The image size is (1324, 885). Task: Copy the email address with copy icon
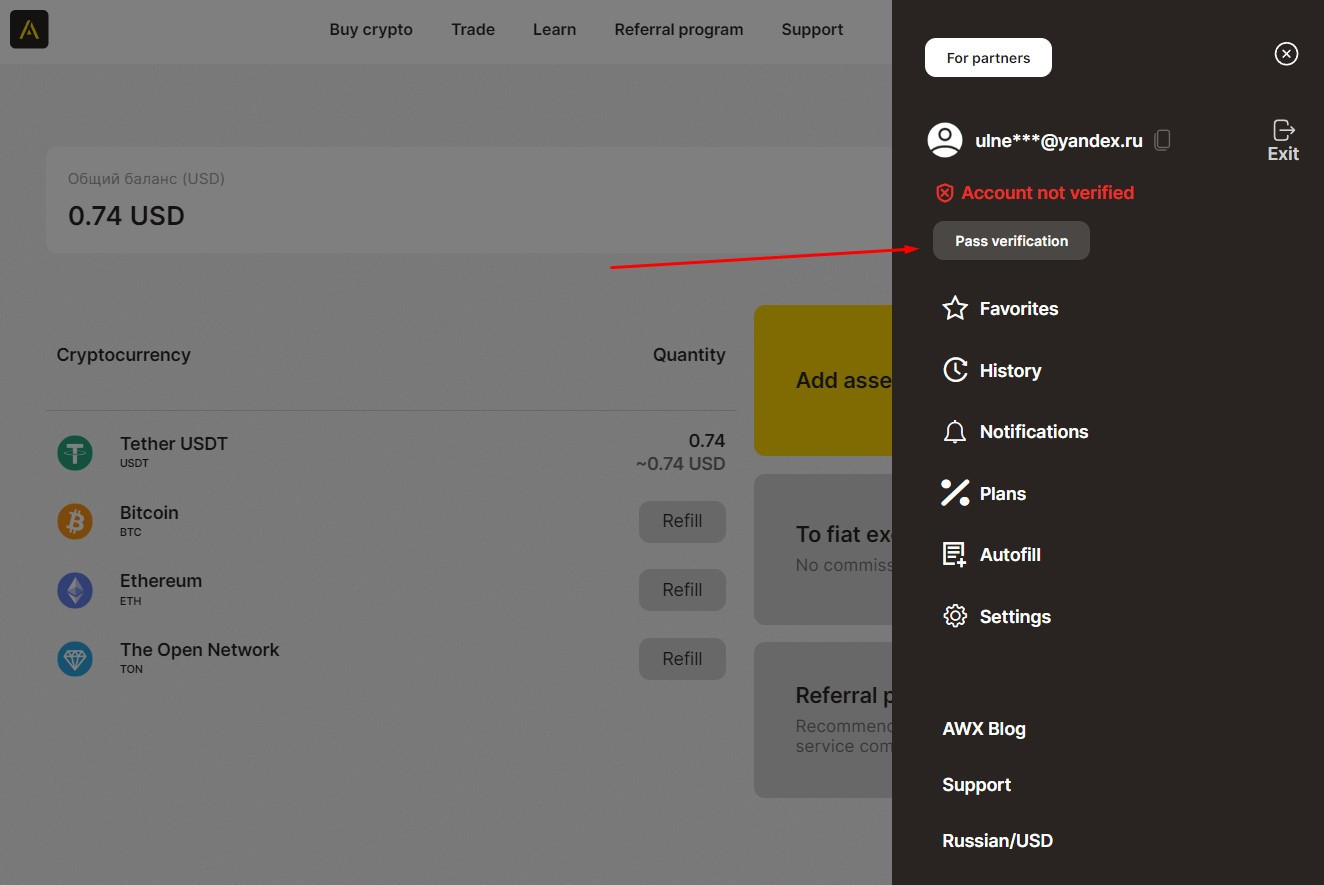tap(1162, 141)
